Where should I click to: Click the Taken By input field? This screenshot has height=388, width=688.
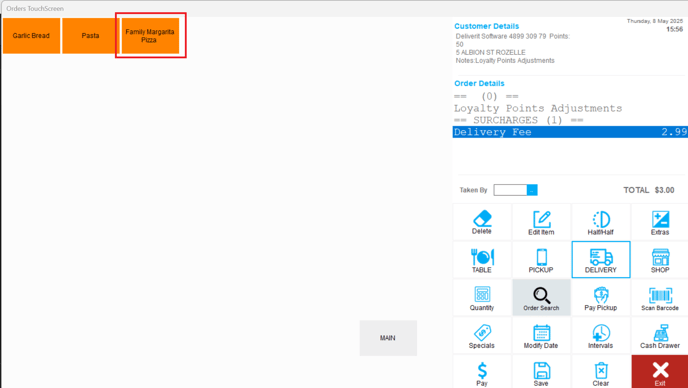(x=510, y=190)
